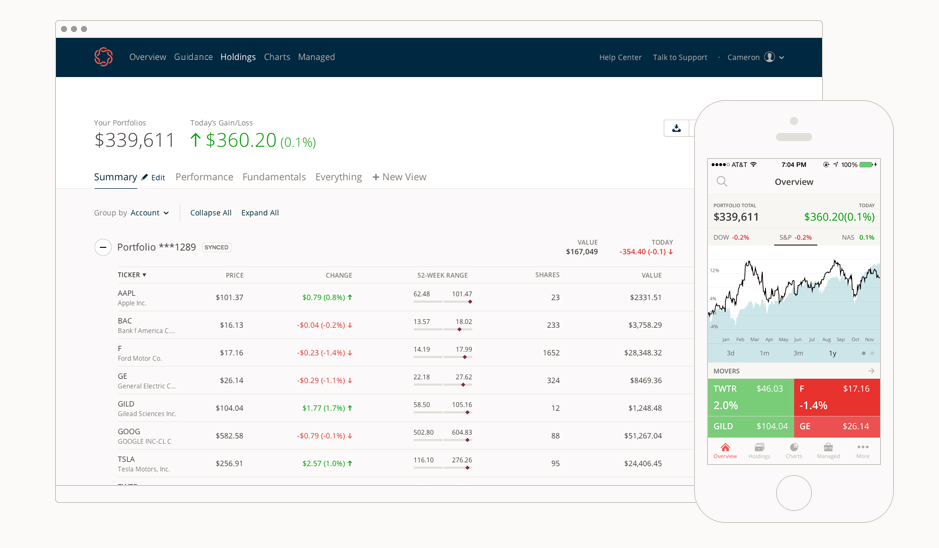This screenshot has height=548, width=939.
Task: Tap the red F $17.16 mover tile
Action: click(837, 398)
